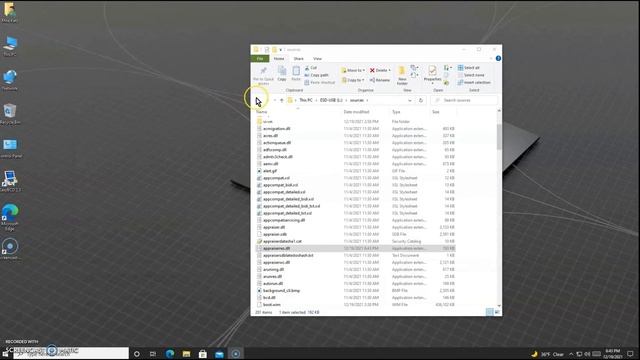640x360 pixels.
Task: Click sources in address breadcrumb
Action: (x=357, y=100)
